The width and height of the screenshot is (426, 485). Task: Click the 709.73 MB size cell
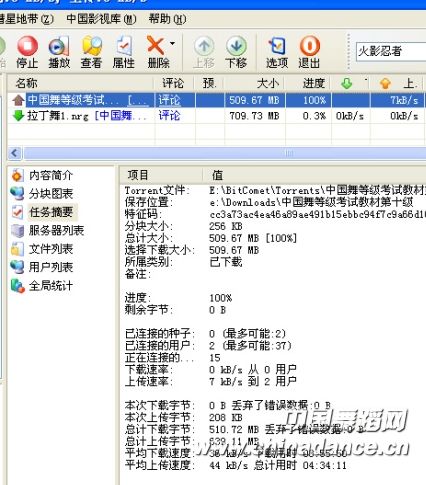(x=254, y=116)
